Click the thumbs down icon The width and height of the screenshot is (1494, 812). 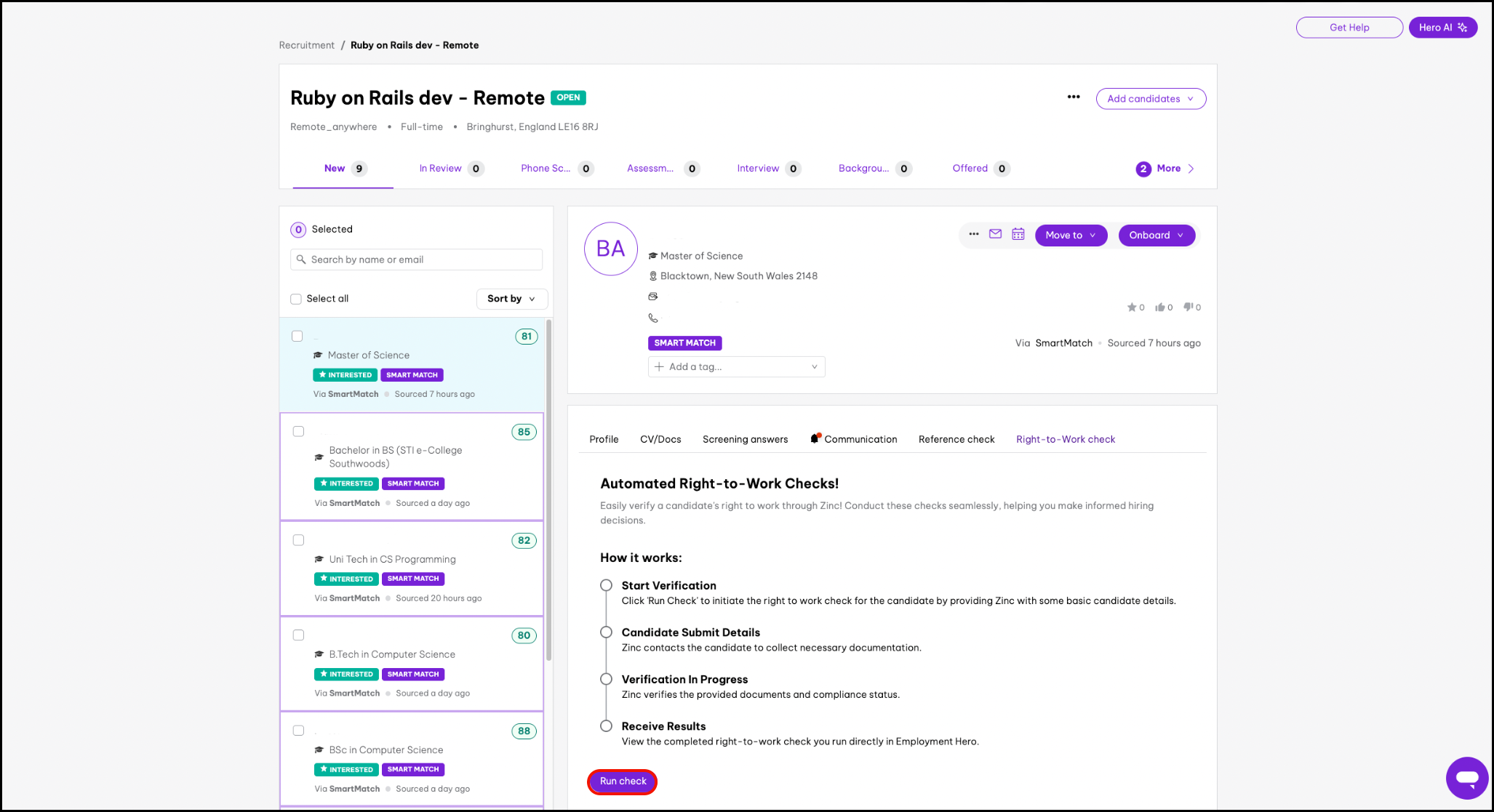point(1188,307)
